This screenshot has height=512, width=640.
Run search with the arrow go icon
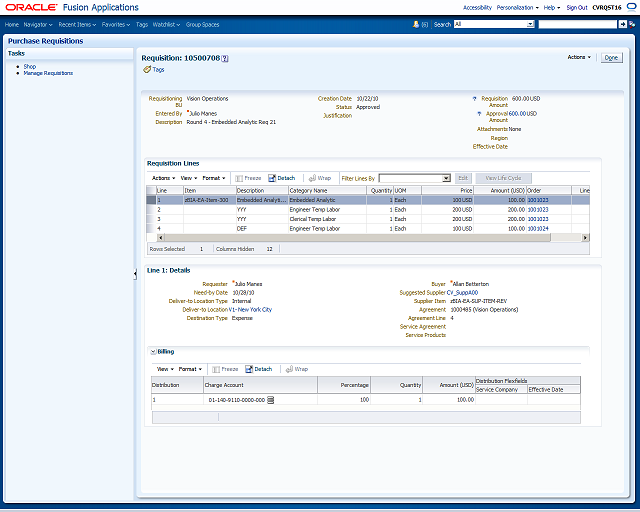(x=622, y=24)
